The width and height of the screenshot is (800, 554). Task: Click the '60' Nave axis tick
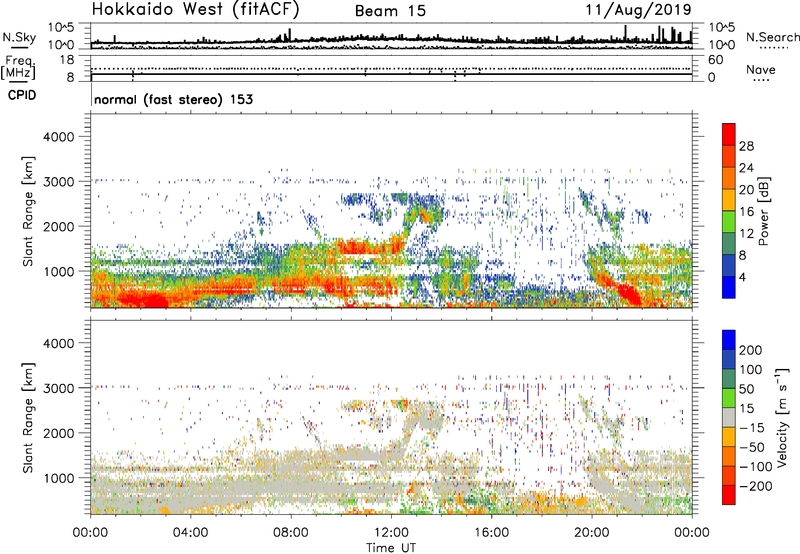(x=715, y=60)
